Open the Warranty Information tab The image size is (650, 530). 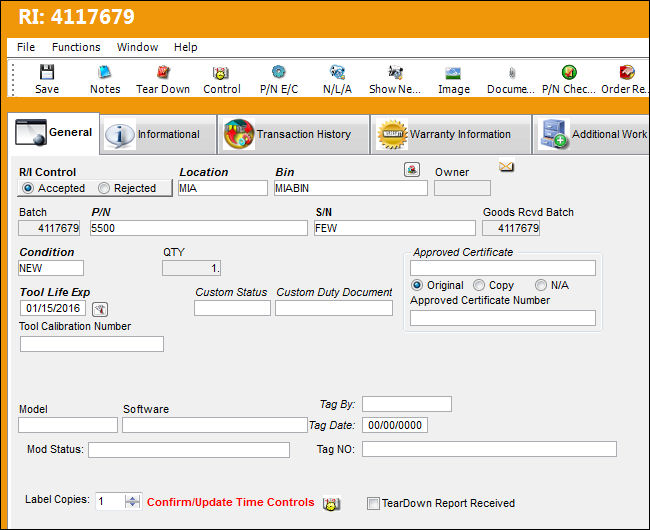[451, 134]
